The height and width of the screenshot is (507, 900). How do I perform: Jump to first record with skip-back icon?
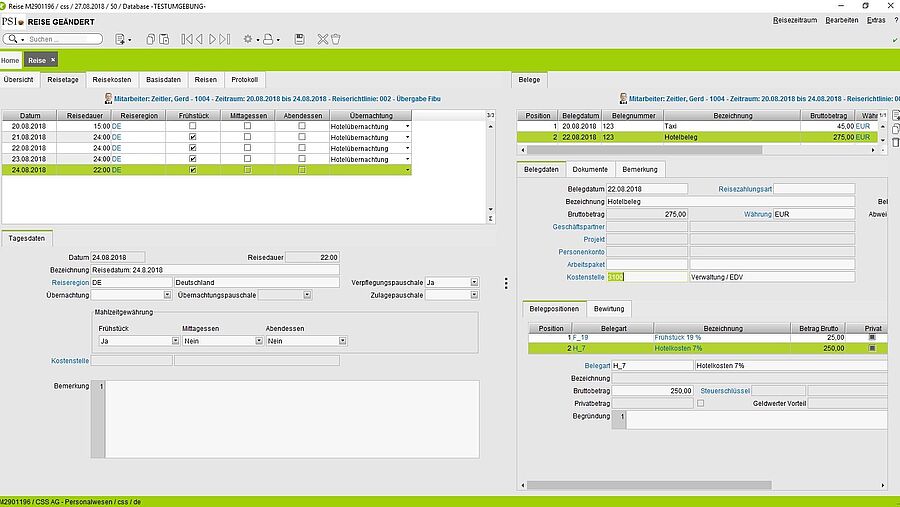point(185,39)
